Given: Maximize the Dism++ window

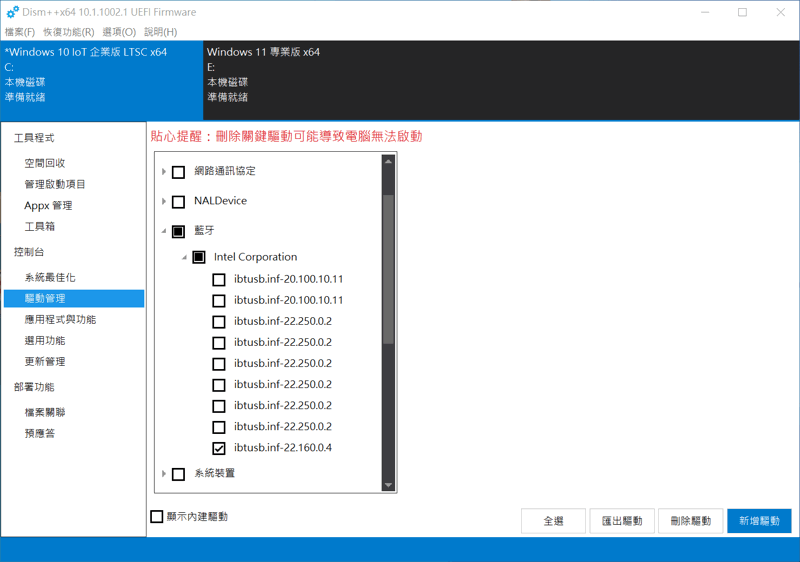Looking at the screenshot, I should coord(742,12).
